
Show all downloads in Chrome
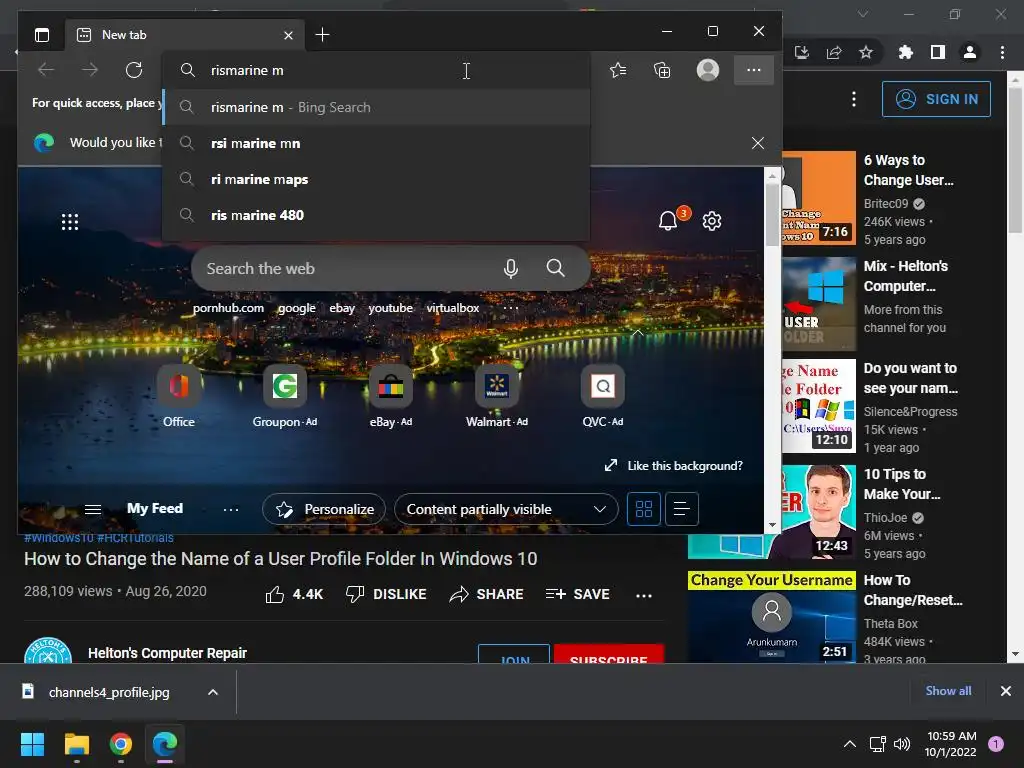tap(948, 691)
